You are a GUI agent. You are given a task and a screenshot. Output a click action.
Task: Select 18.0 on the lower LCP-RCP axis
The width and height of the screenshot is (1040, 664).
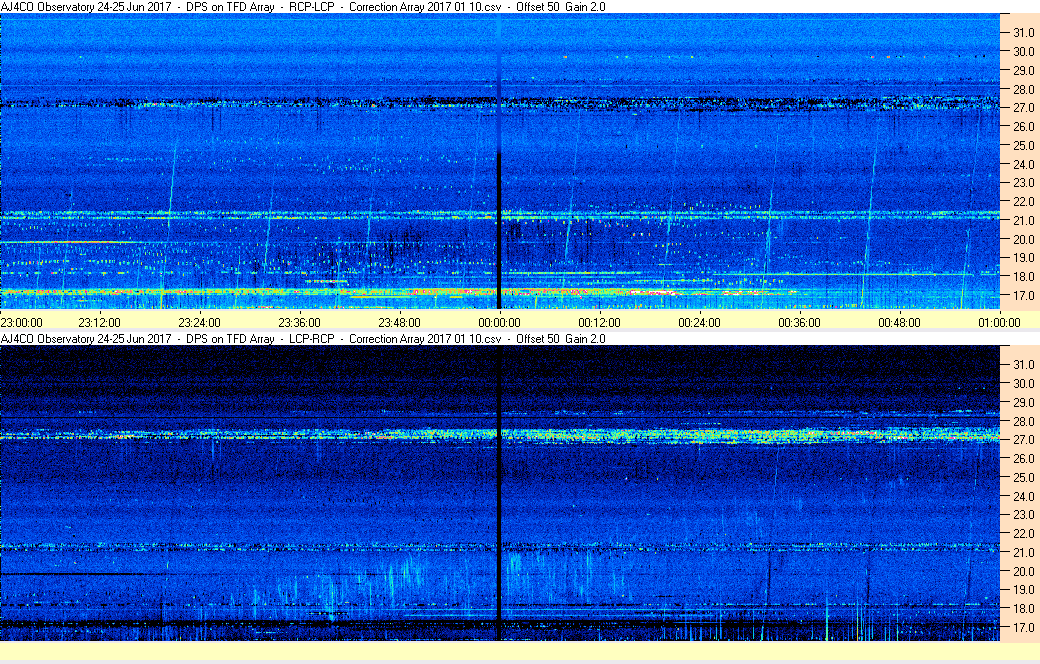pyautogui.click(x=1023, y=608)
